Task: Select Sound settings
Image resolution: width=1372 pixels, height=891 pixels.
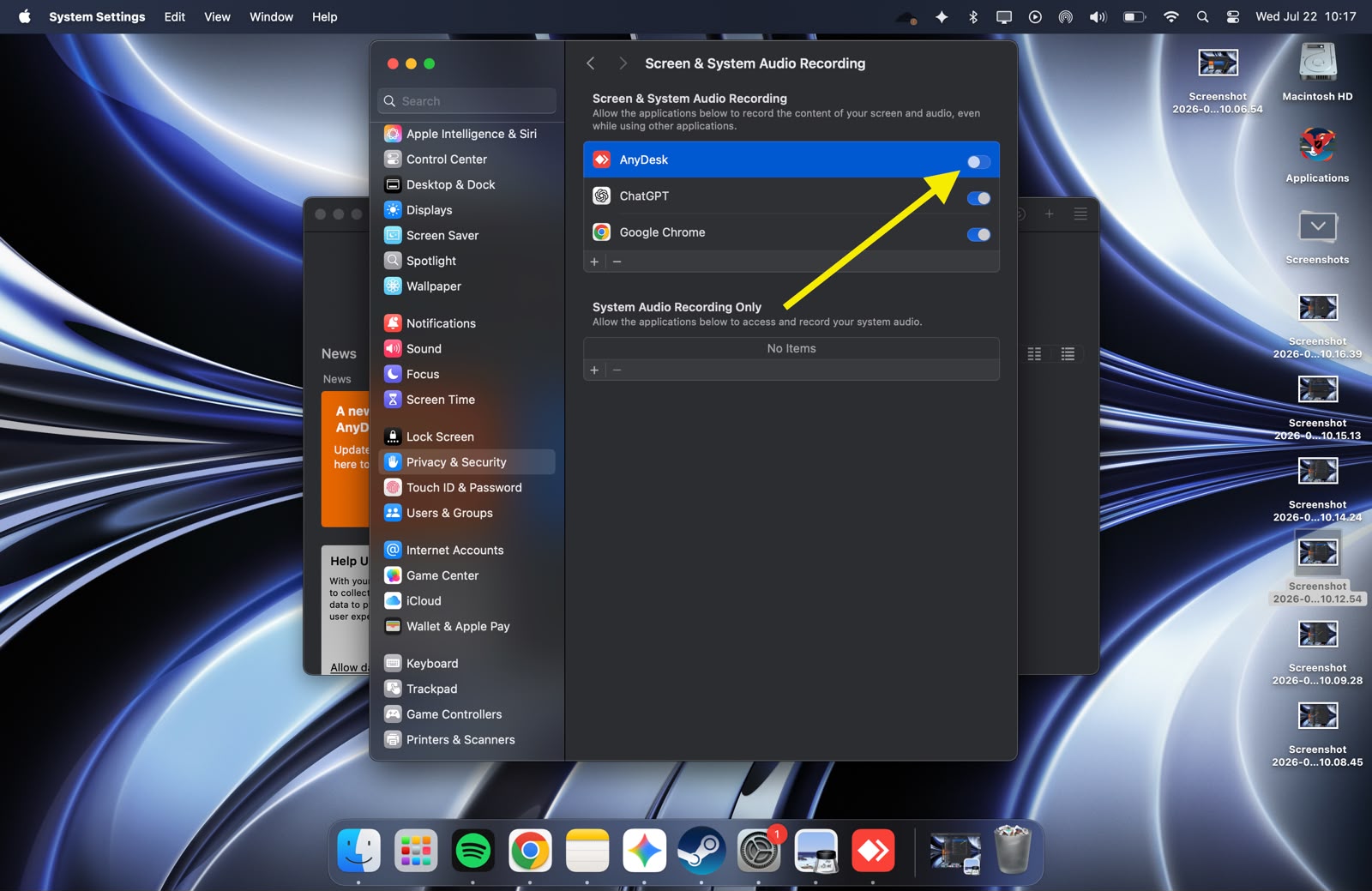Action: 466,349
